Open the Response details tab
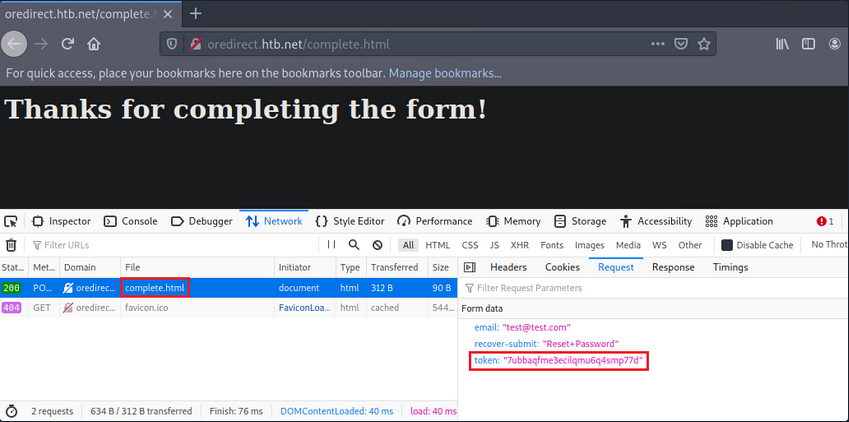 click(x=673, y=268)
